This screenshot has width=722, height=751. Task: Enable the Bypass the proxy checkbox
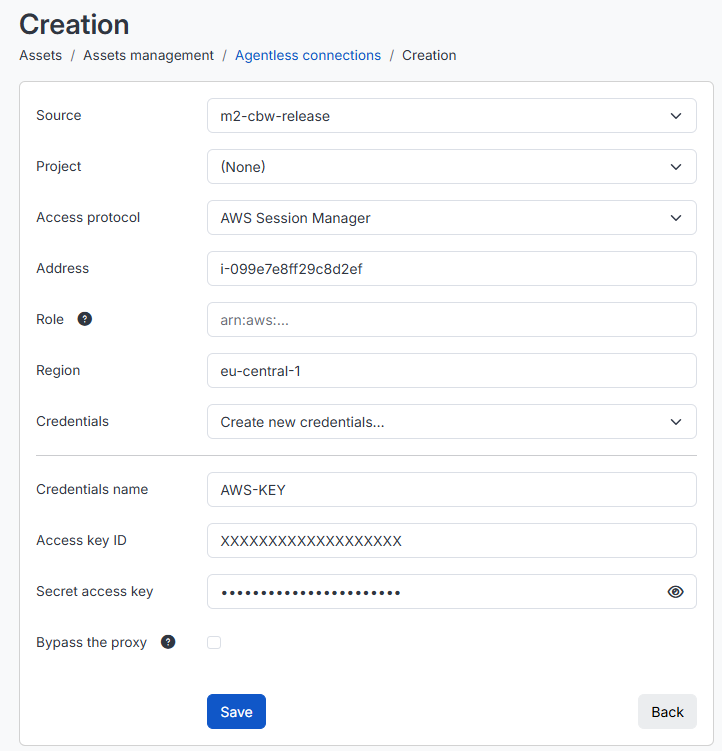pos(214,643)
